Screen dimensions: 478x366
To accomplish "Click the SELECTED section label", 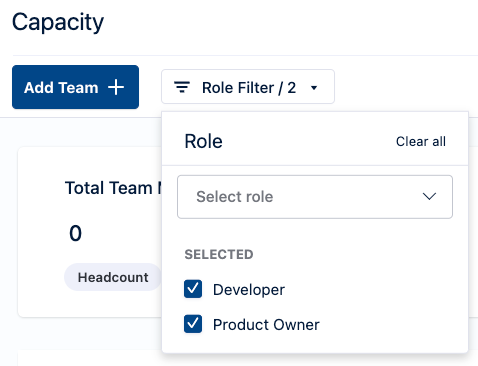I will [x=219, y=254].
